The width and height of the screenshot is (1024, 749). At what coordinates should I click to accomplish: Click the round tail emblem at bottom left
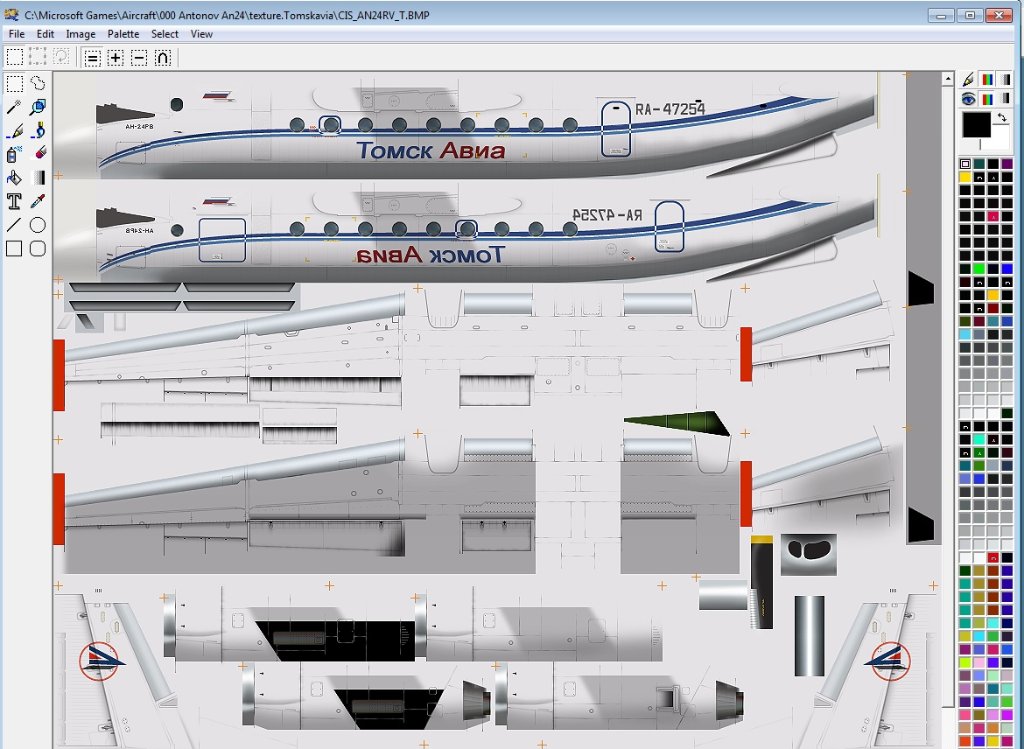click(99, 661)
